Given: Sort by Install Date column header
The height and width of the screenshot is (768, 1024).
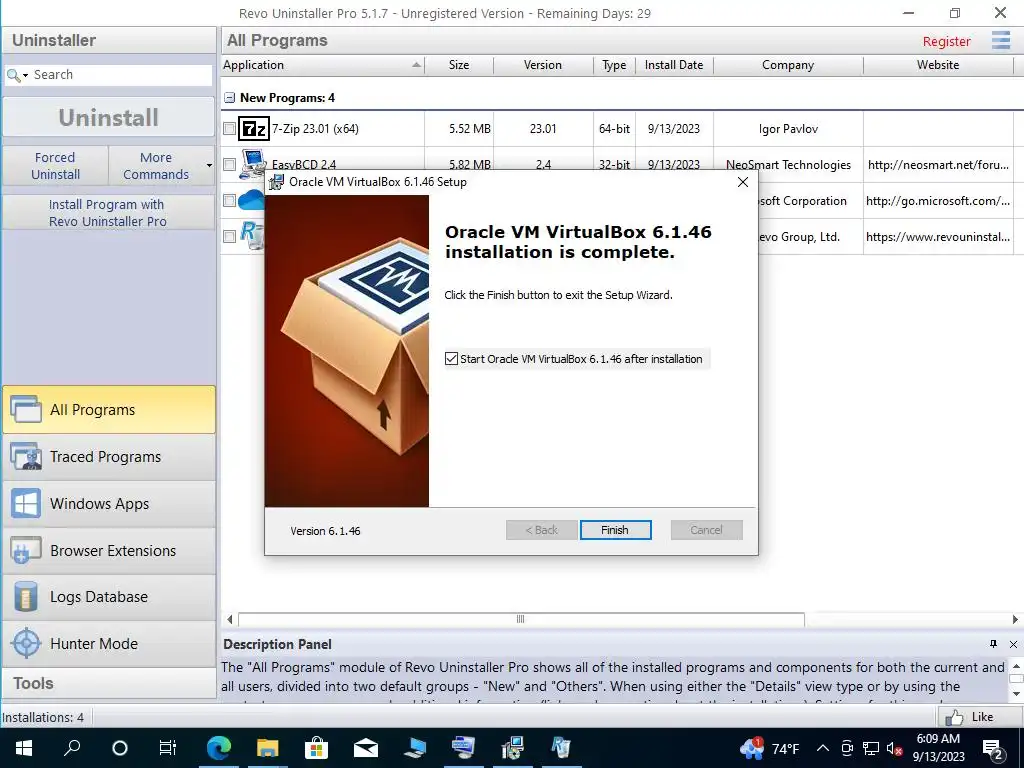Looking at the screenshot, I should [674, 65].
